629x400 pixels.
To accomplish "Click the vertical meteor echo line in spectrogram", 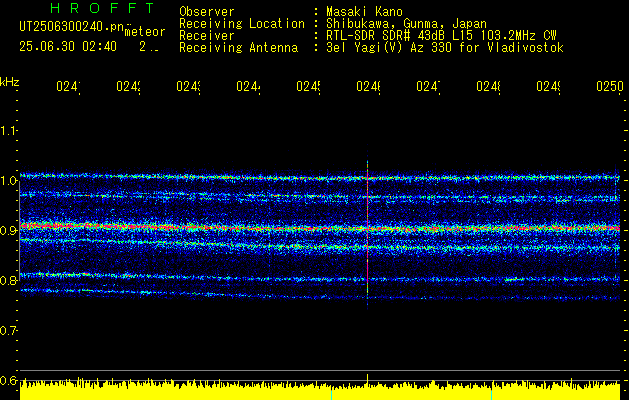I will tap(367, 235).
